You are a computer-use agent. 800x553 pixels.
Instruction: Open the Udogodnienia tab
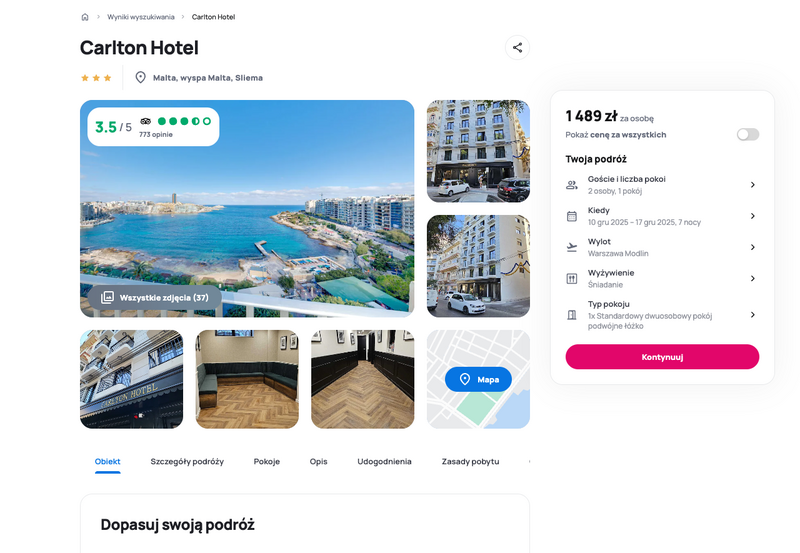click(x=384, y=461)
